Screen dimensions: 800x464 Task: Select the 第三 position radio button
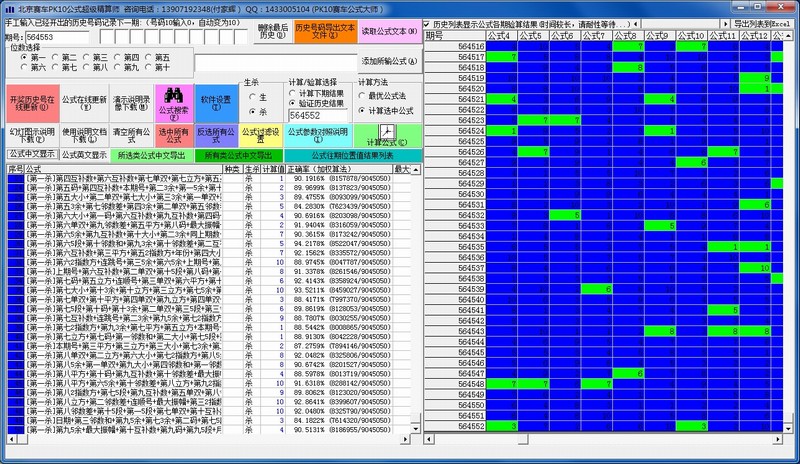(x=96, y=58)
